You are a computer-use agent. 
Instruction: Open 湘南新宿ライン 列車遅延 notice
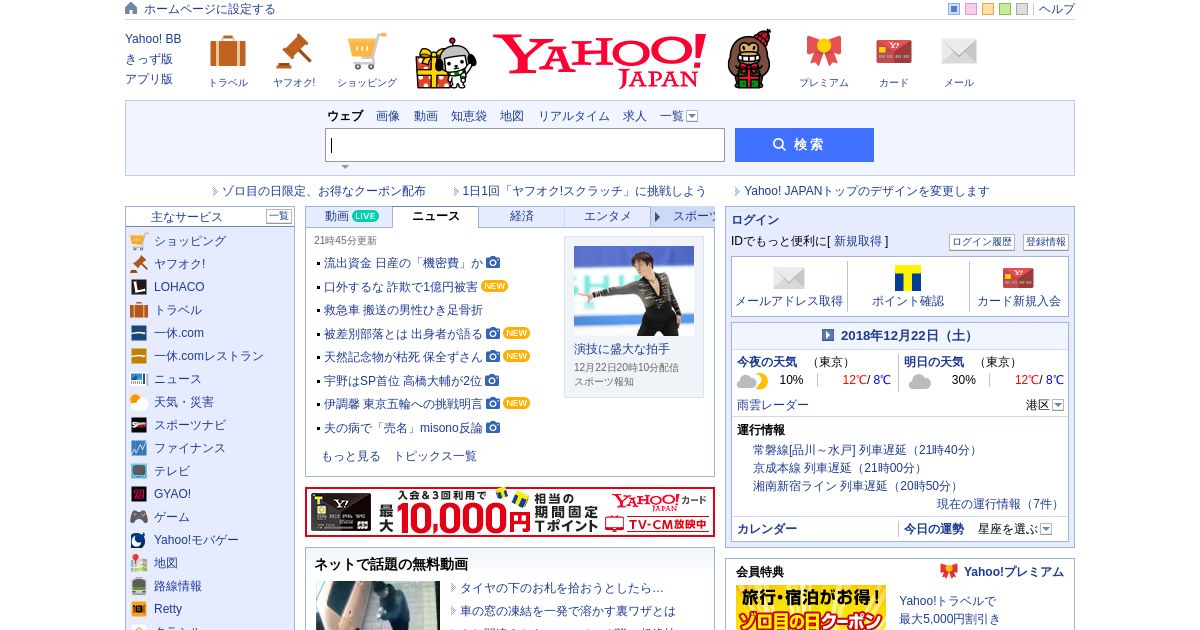(x=856, y=486)
